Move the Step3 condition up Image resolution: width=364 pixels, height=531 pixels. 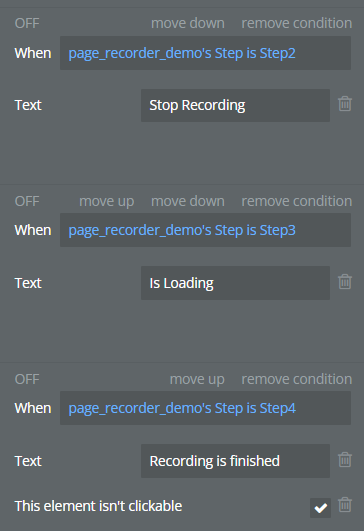pos(107,201)
